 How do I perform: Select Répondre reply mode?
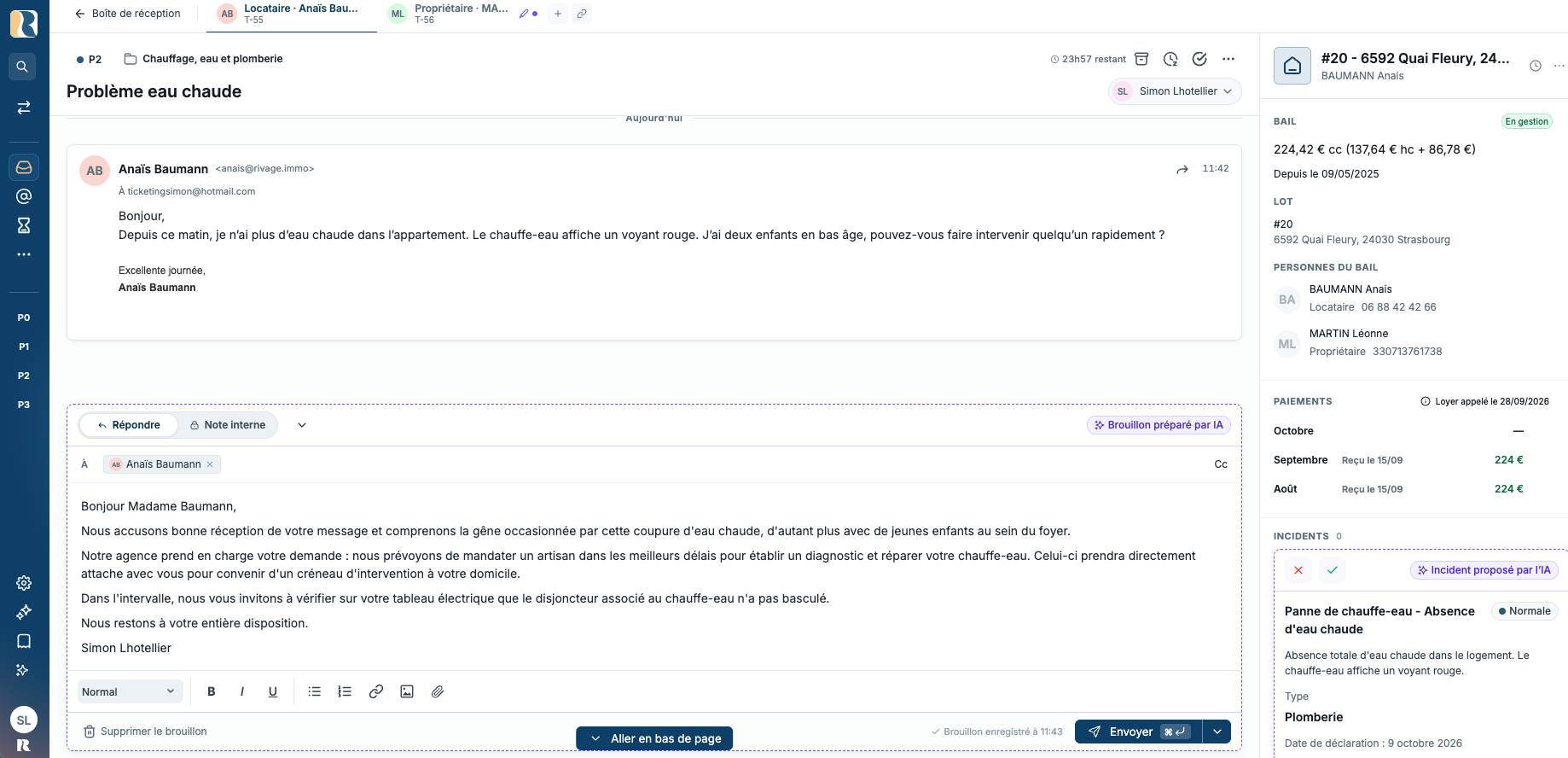click(x=129, y=425)
